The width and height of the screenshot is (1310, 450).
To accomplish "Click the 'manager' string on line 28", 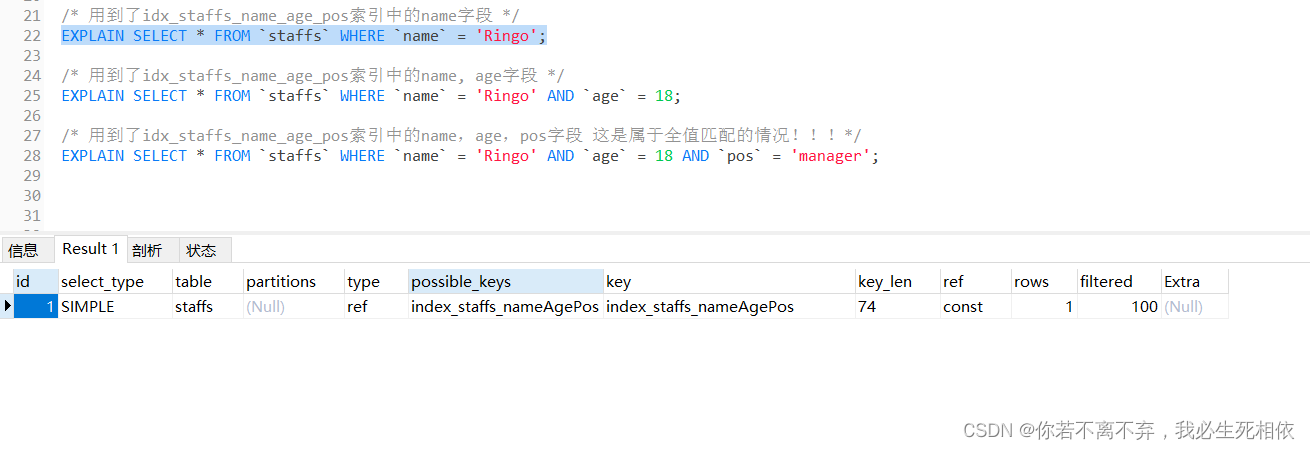I will point(833,156).
